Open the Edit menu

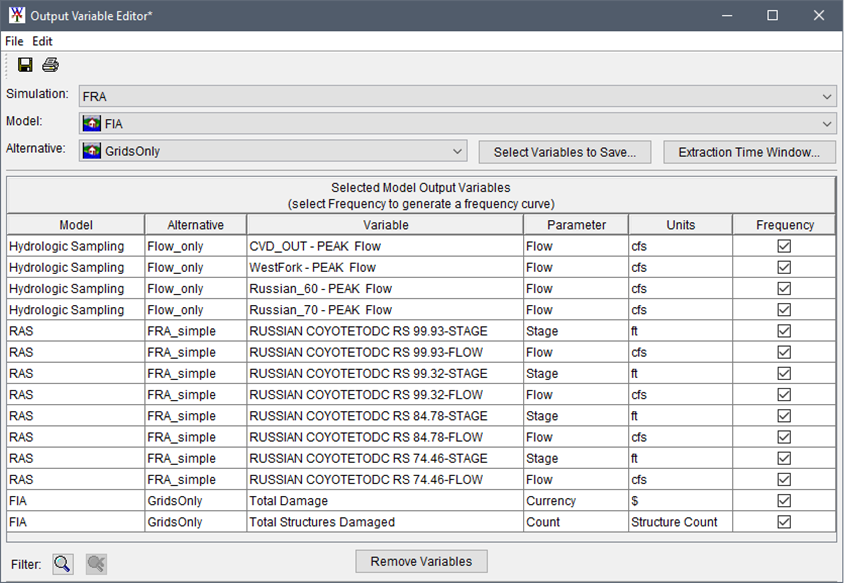pyautogui.click(x=42, y=41)
